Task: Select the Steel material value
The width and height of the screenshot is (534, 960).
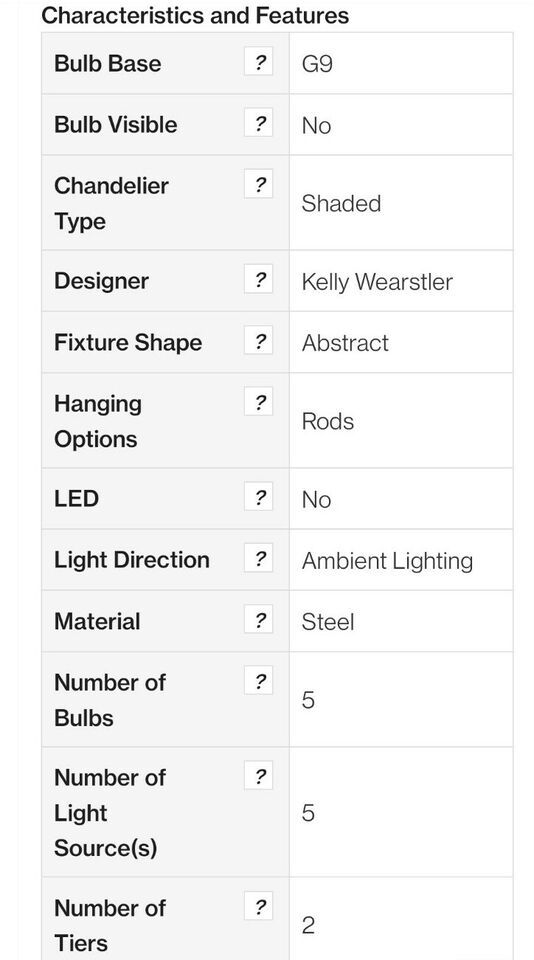Action: click(328, 622)
